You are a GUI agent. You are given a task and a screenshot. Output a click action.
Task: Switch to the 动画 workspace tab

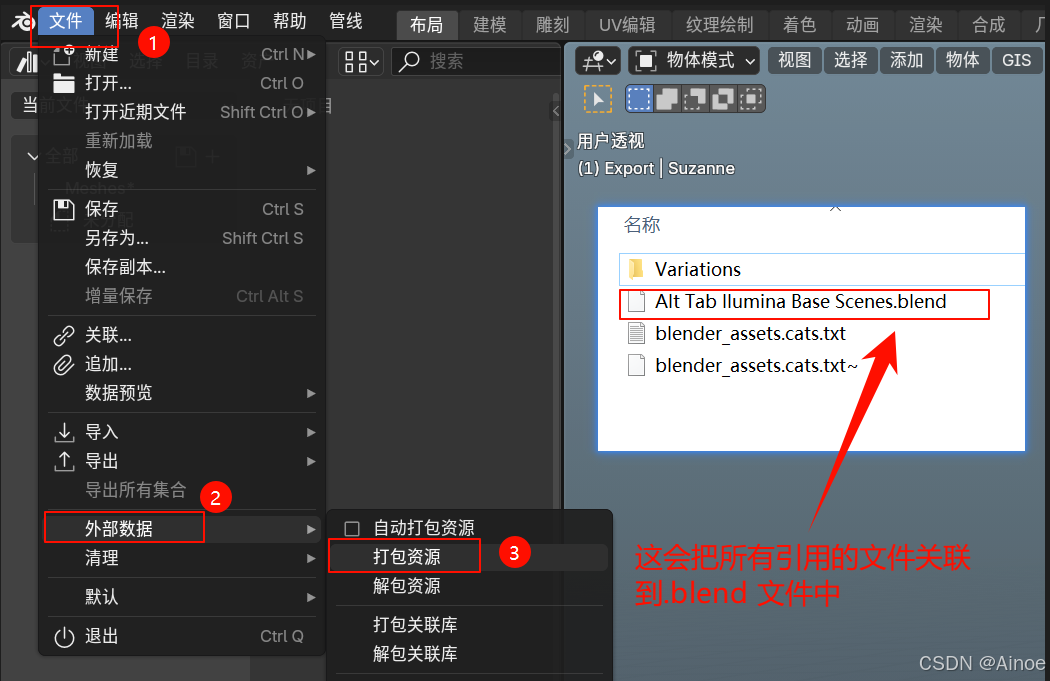tap(862, 25)
